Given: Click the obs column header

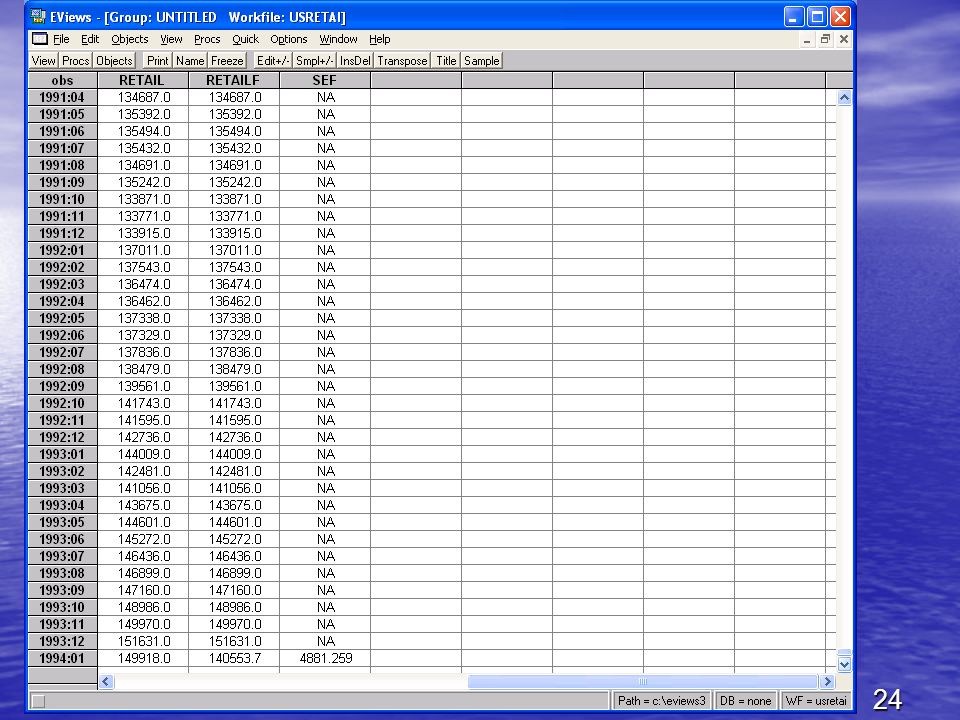Looking at the screenshot, I should 62,80.
